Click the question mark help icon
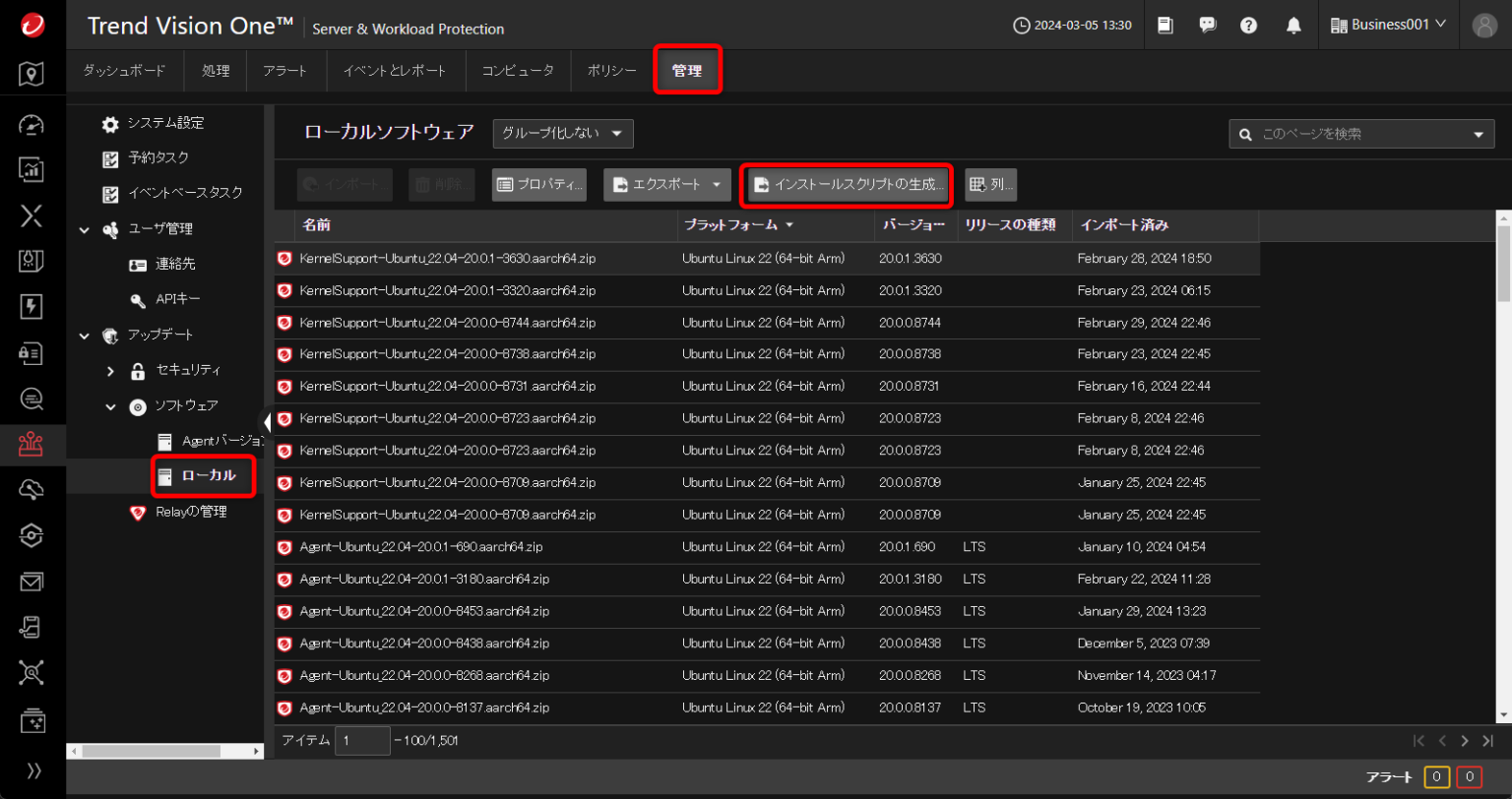 [x=1248, y=25]
